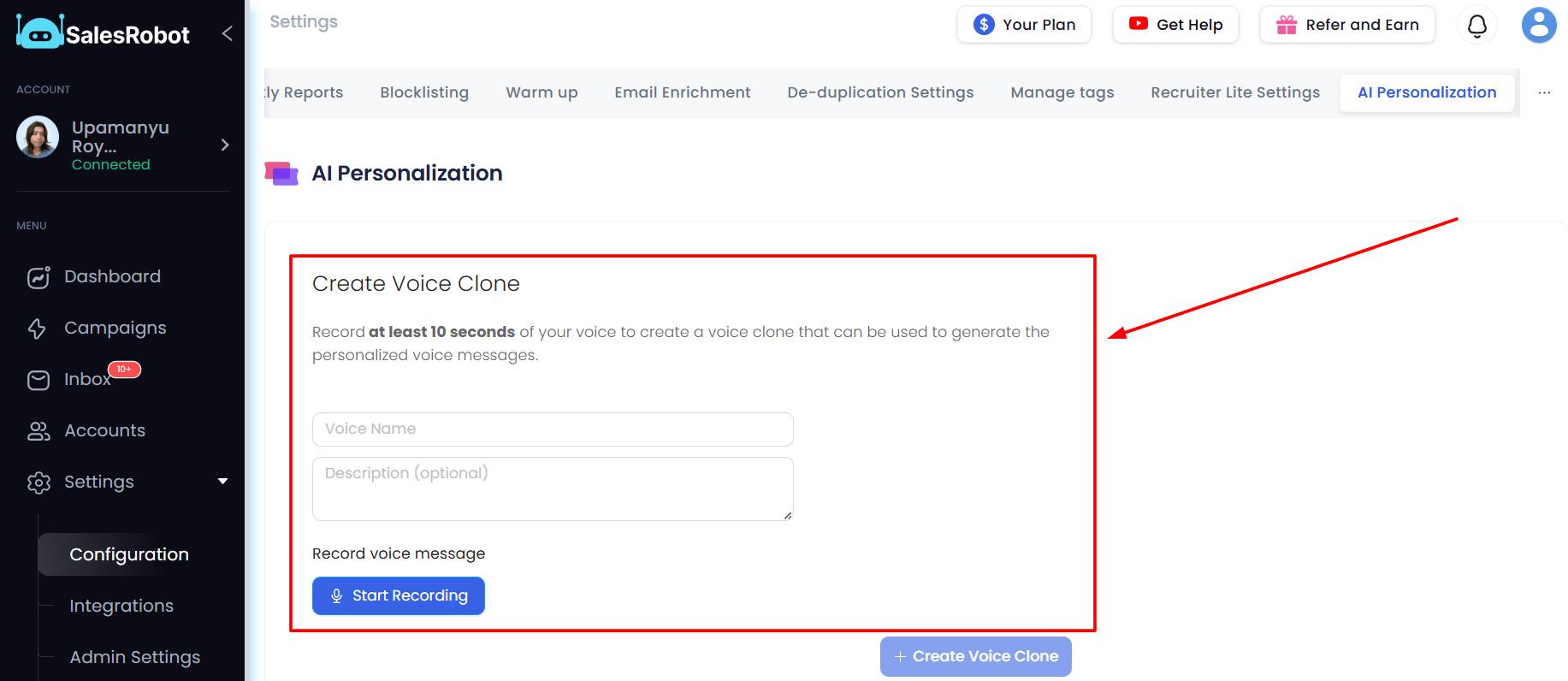
Task: Open the Dashboard from the sidebar
Action: (112, 275)
